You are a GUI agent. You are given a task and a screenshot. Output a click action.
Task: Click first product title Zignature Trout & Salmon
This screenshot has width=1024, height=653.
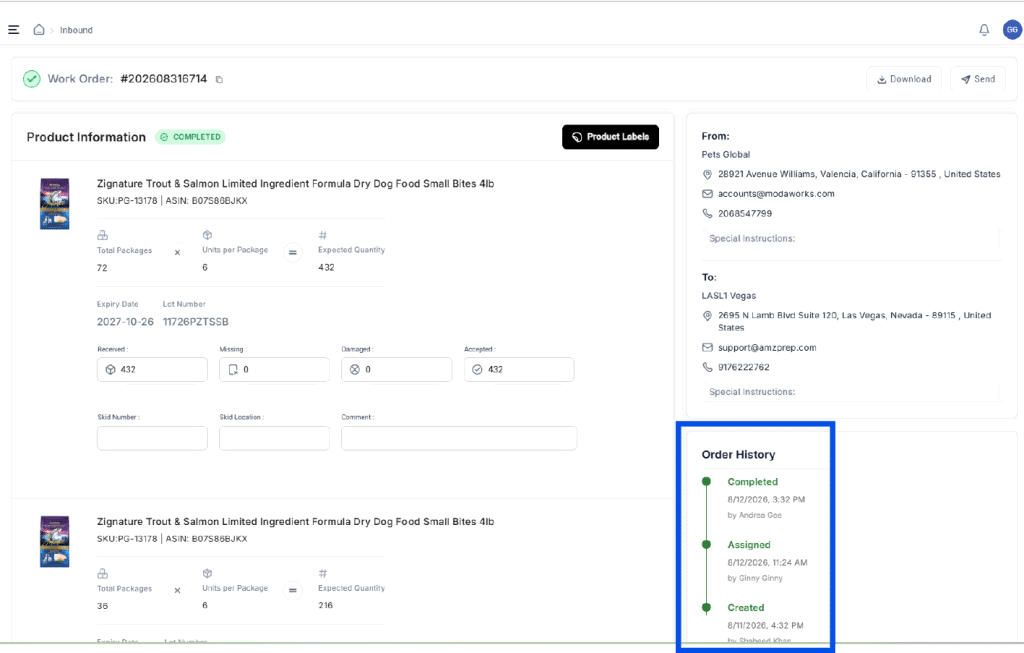click(x=295, y=184)
